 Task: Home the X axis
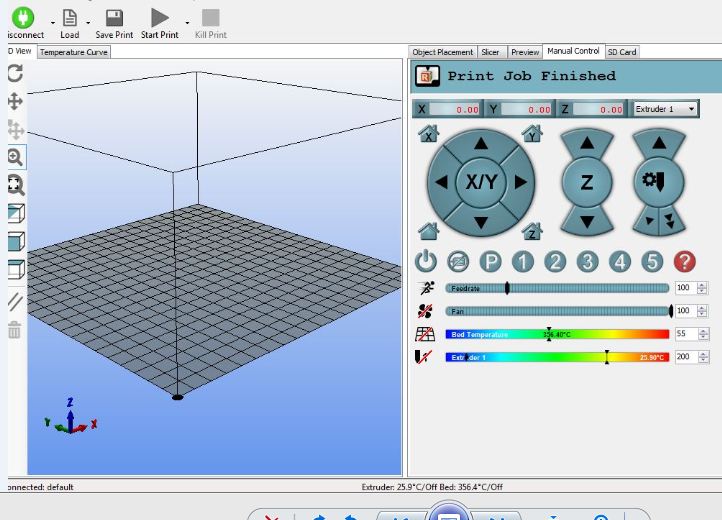click(x=428, y=134)
